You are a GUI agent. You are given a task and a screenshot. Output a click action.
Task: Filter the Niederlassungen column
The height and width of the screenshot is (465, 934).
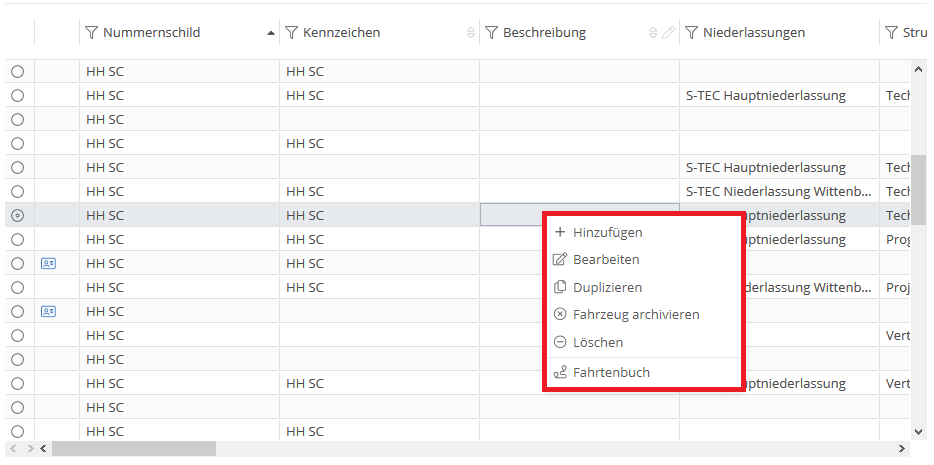coord(692,33)
